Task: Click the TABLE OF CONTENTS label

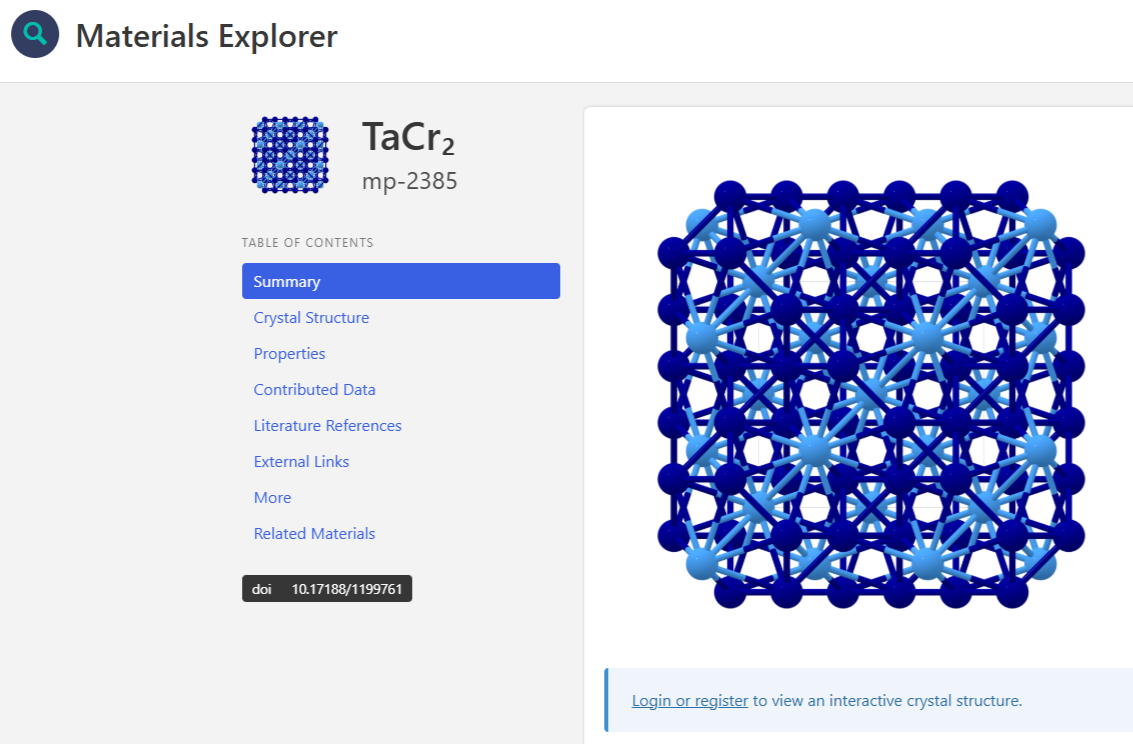Action: click(x=308, y=243)
